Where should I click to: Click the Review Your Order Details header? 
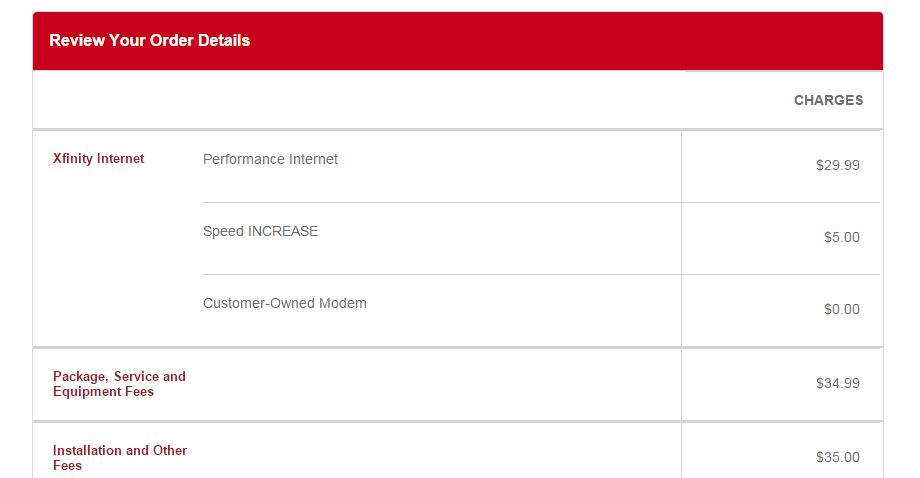[150, 40]
